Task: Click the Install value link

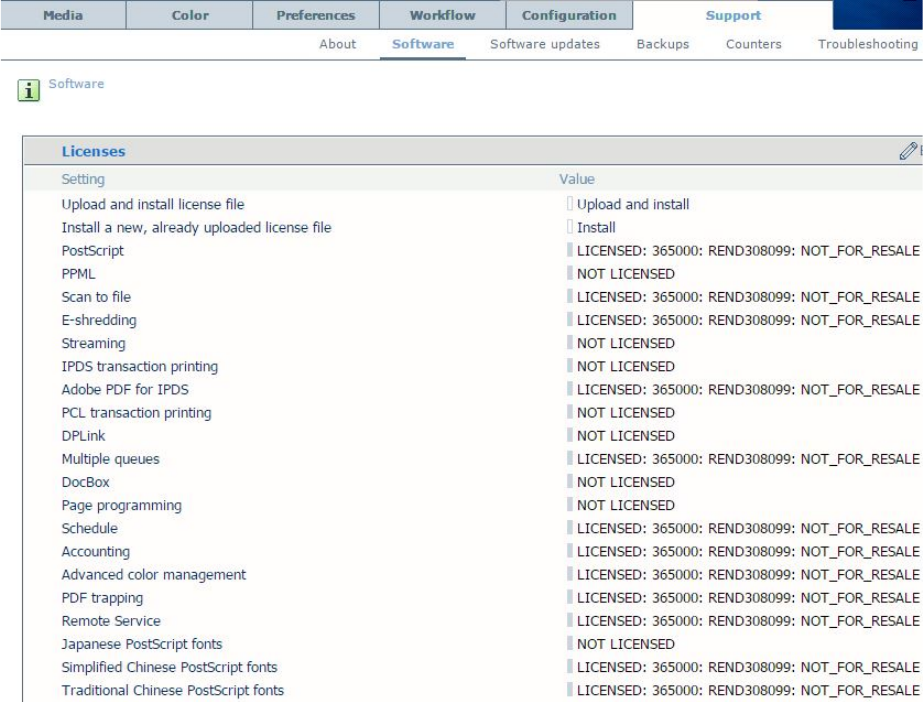Action: tap(596, 227)
